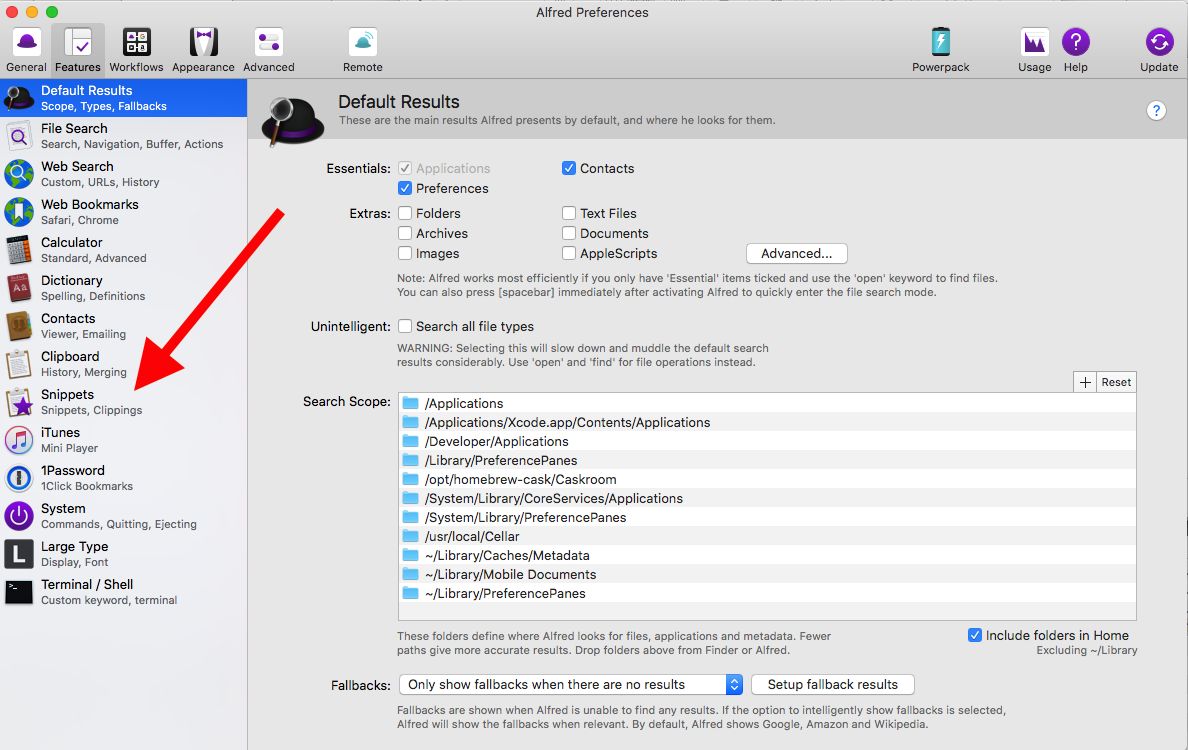Enable the AppleScripts checkbox
Screen dimensions: 1188x750
pyautogui.click(x=569, y=253)
